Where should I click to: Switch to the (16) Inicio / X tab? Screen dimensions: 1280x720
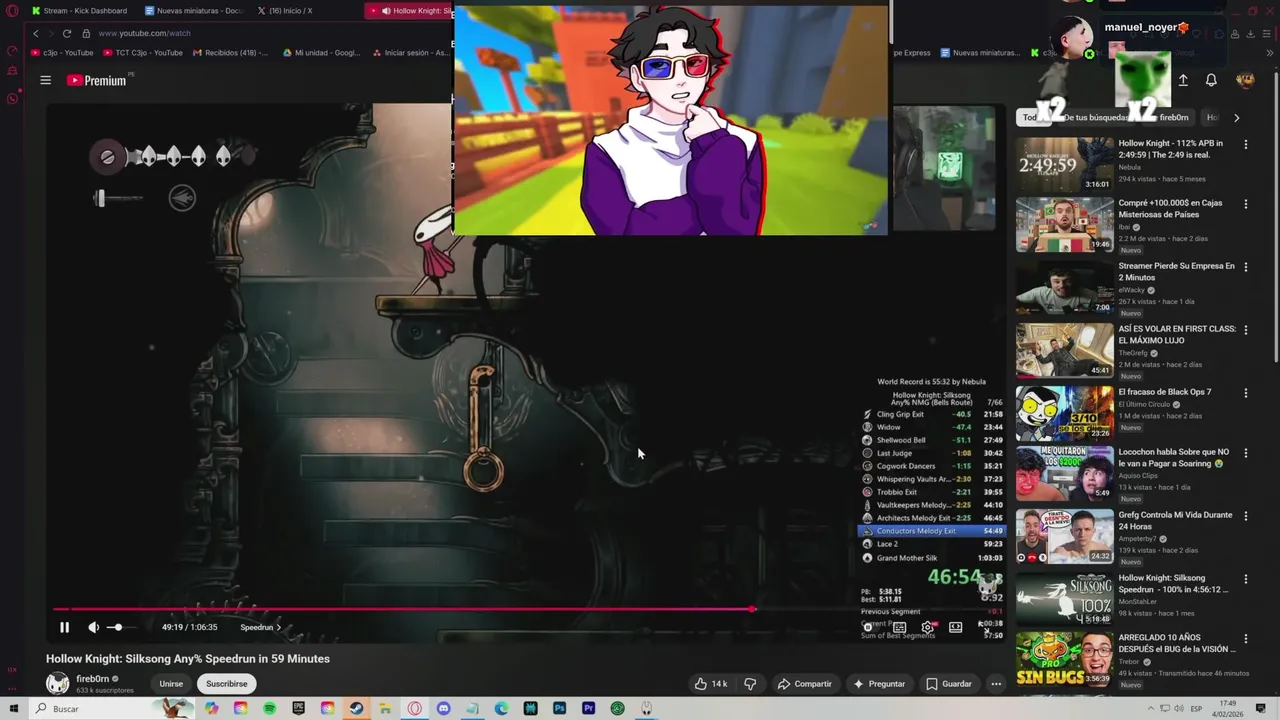point(284,11)
